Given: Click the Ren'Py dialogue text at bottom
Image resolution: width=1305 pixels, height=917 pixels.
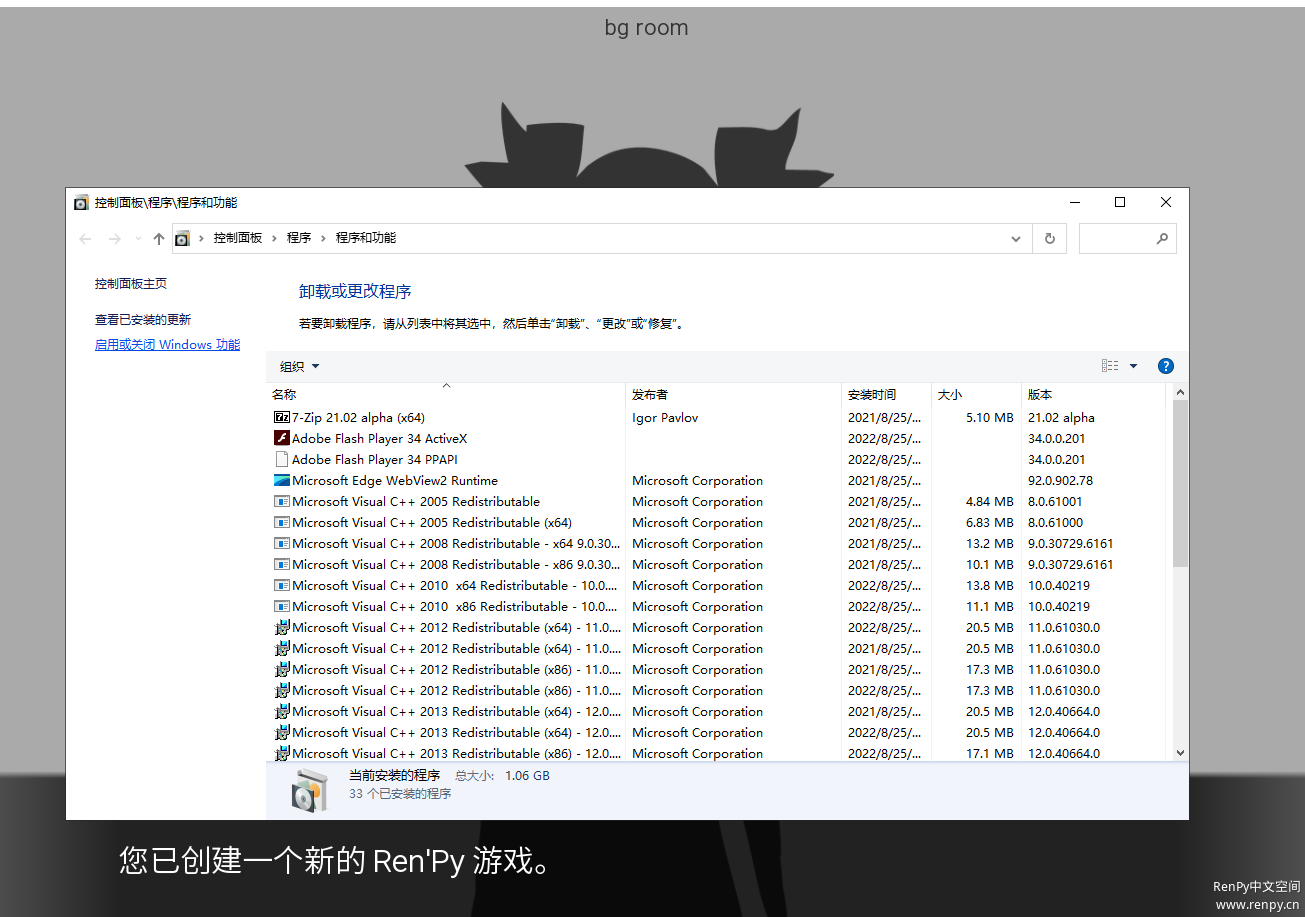Looking at the screenshot, I should (335, 860).
